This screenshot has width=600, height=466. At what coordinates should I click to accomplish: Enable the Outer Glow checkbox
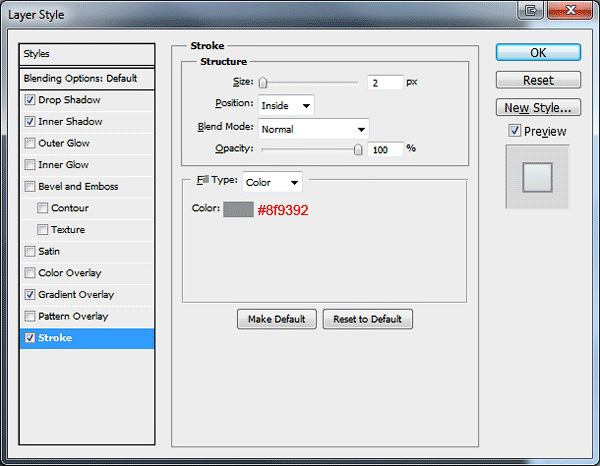30,143
